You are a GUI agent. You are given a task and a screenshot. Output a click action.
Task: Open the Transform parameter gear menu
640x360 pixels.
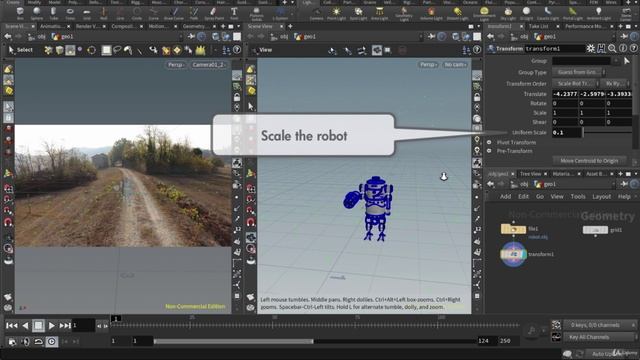pos(591,49)
